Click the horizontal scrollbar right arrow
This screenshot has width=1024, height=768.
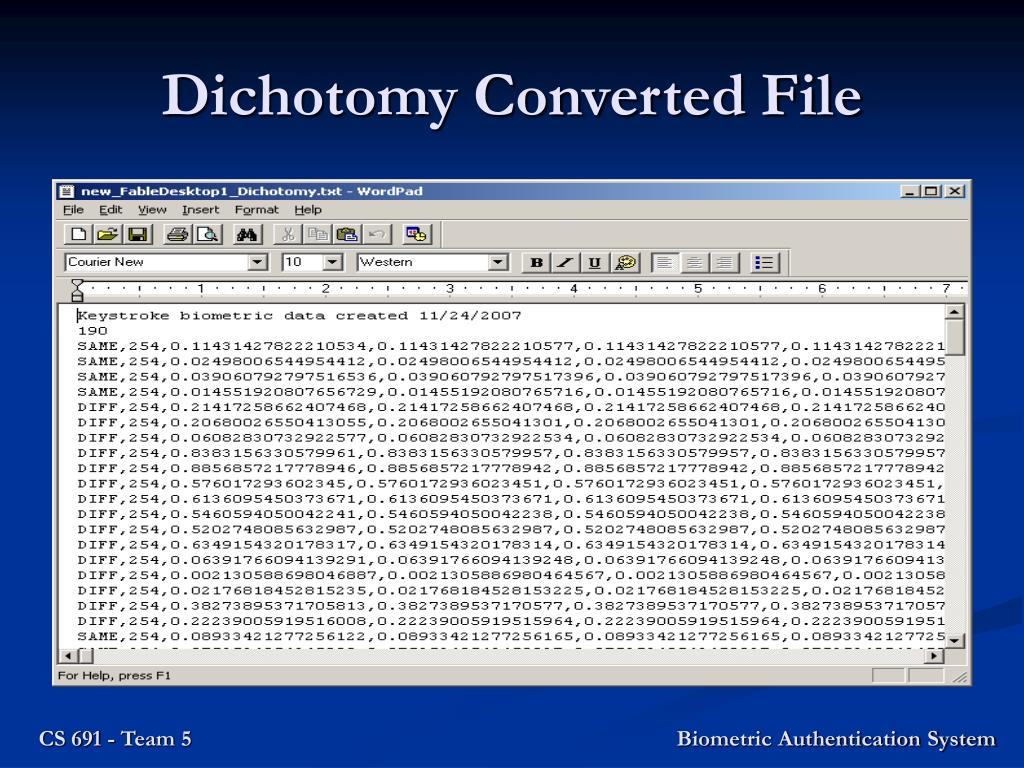click(x=936, y=656)
